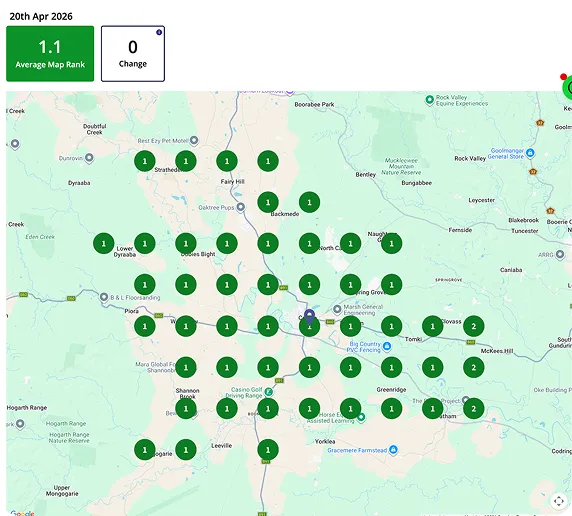Open the Rest Ezy Pet Motel map pin
572x516 pixels.
tap(194, 140)
